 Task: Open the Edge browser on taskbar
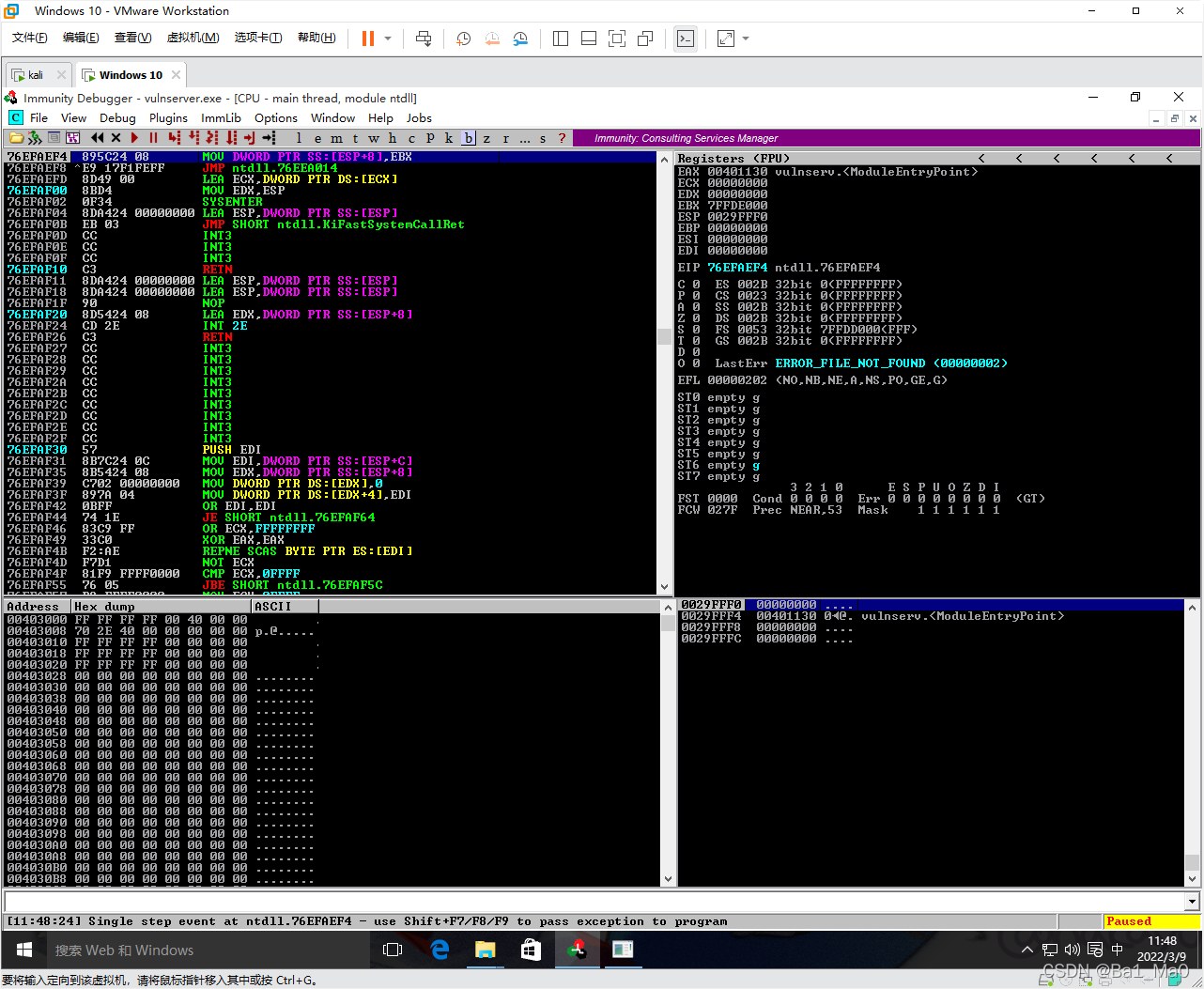(x=440, y=950)
